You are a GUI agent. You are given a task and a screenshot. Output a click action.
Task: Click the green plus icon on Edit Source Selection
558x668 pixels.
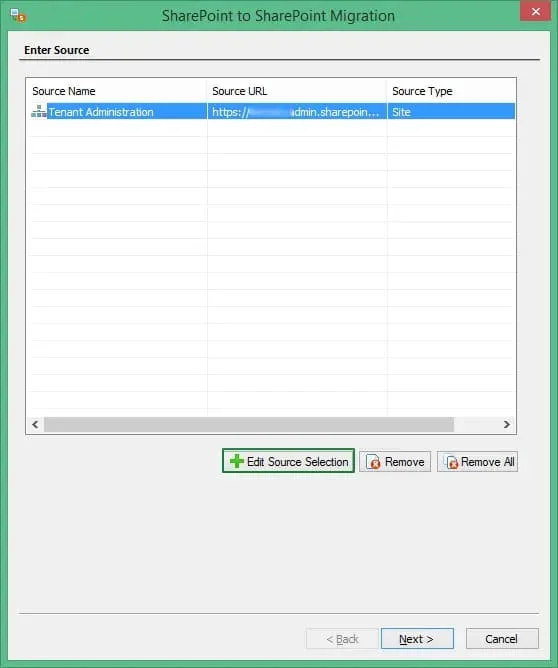237,461
